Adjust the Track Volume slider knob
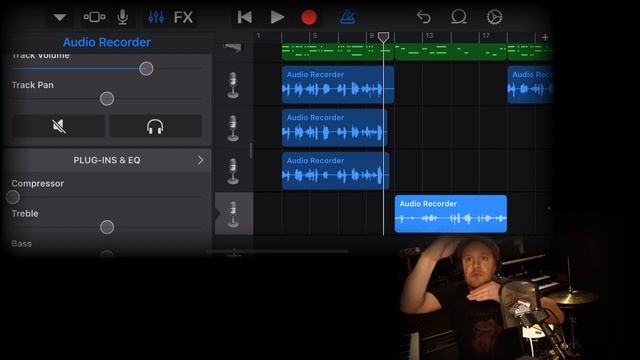The width and height of the screenshot is (640, 360). click(146, 69)
